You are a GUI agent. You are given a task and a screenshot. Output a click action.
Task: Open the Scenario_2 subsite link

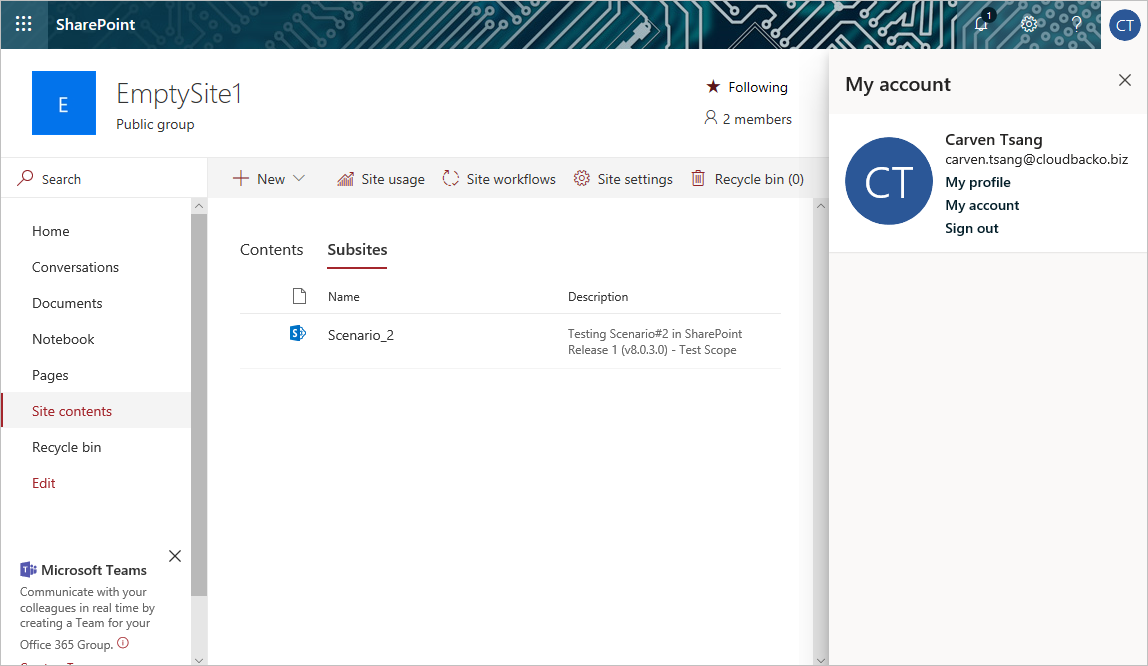coord(360,335)
